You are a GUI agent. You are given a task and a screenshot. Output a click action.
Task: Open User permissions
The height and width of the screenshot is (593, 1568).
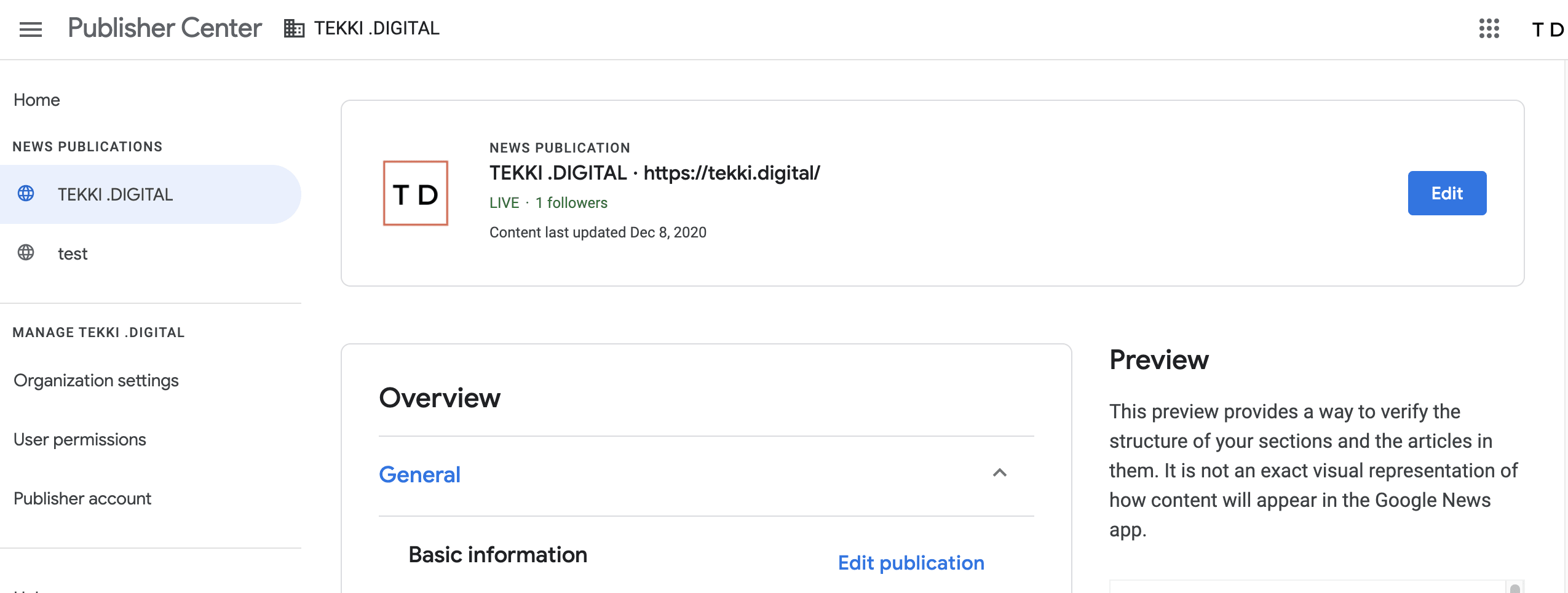(80, 440)
